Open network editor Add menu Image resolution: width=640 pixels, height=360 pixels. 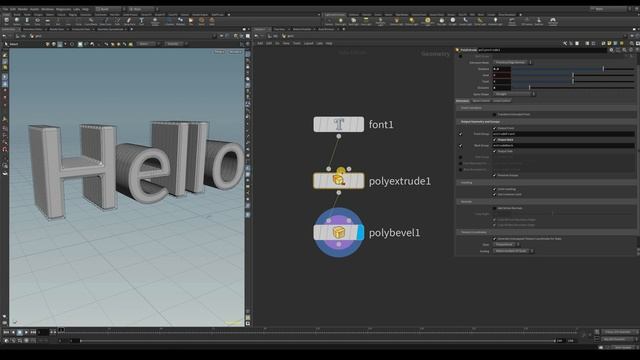(260, 43)
